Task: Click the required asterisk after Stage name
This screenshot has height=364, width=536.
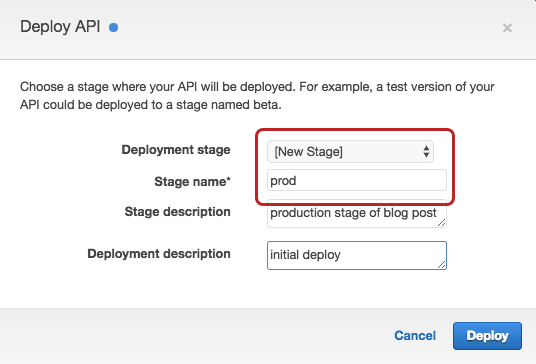Action: (x=229, y=179)
